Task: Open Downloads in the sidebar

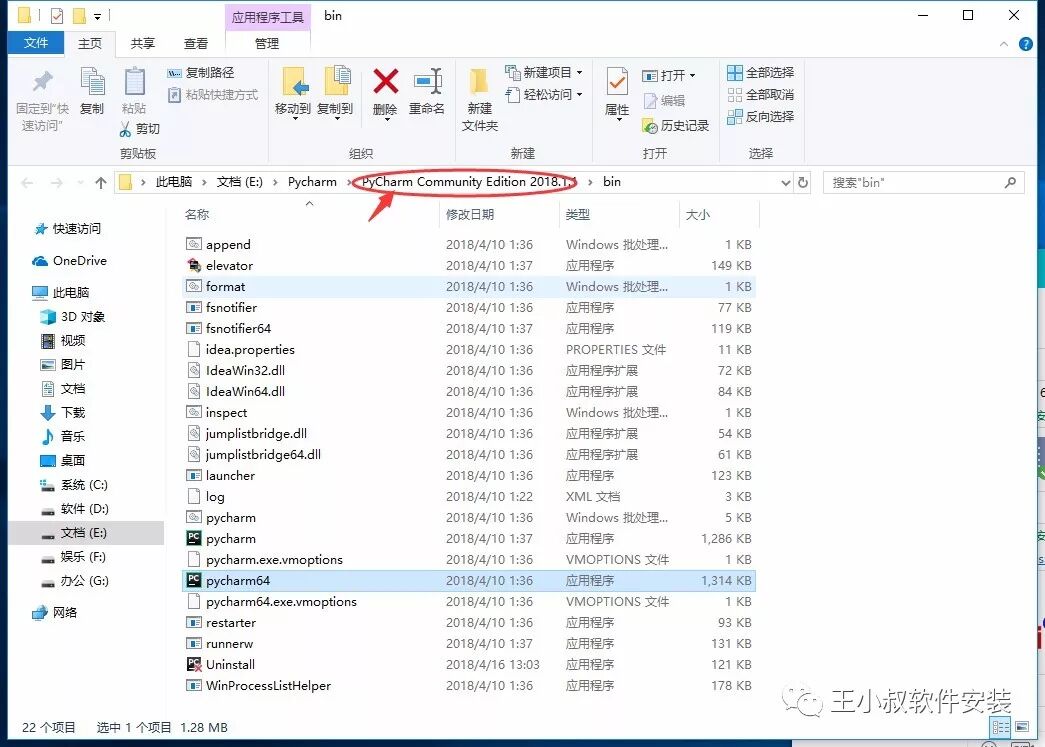Action: (63, 412)
